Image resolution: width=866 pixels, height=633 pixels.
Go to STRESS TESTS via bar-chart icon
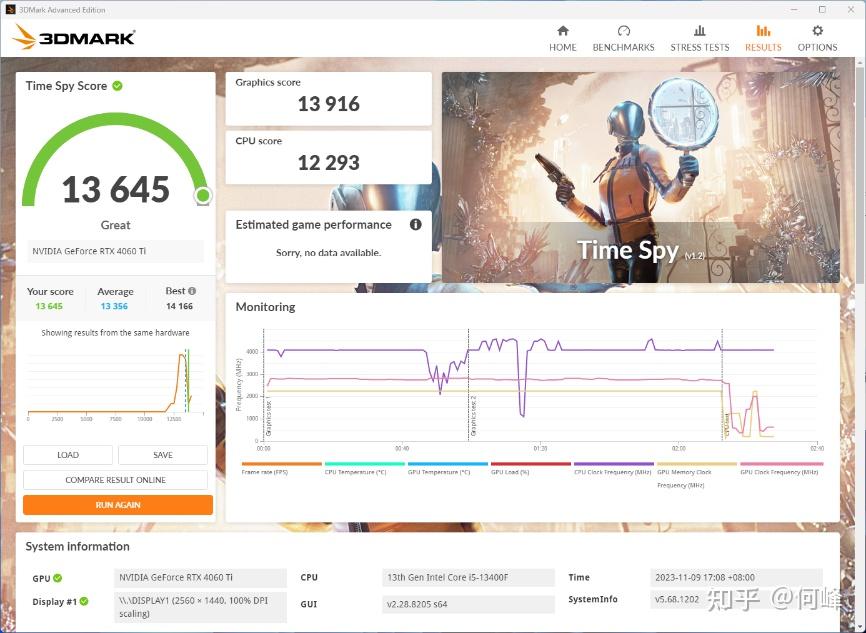[699, 32]
